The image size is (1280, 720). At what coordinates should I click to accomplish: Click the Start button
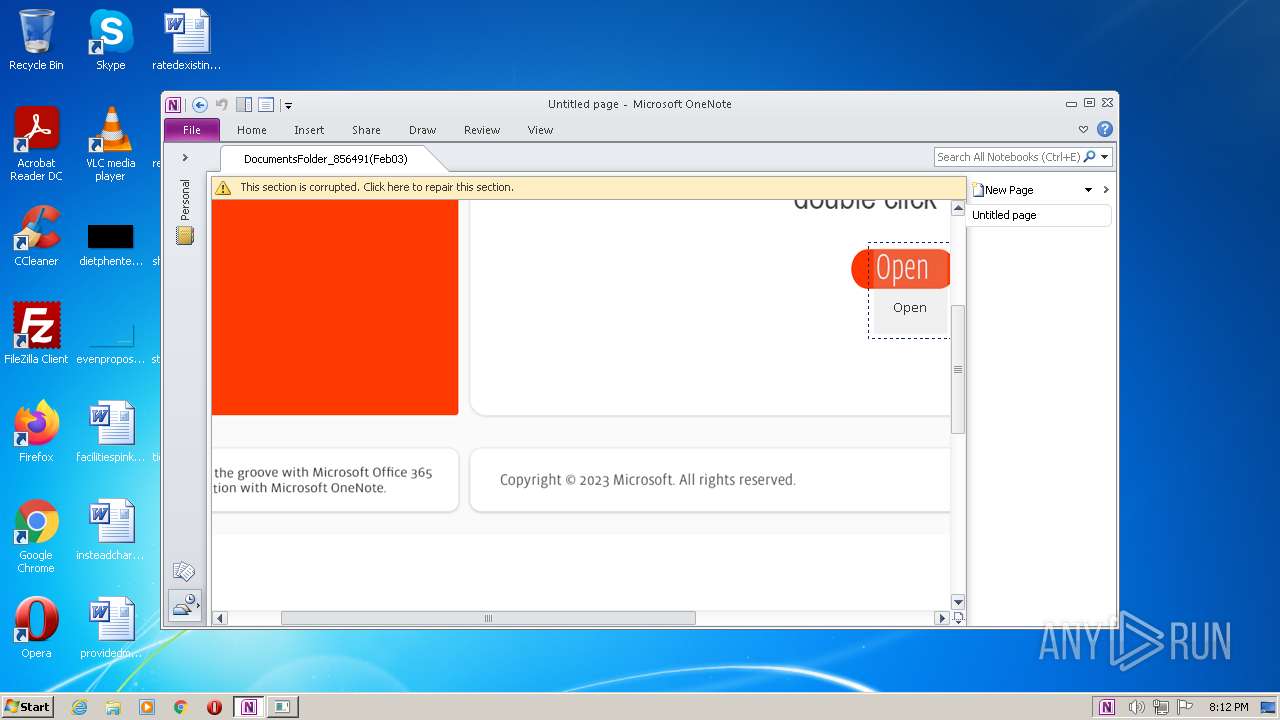28,706
